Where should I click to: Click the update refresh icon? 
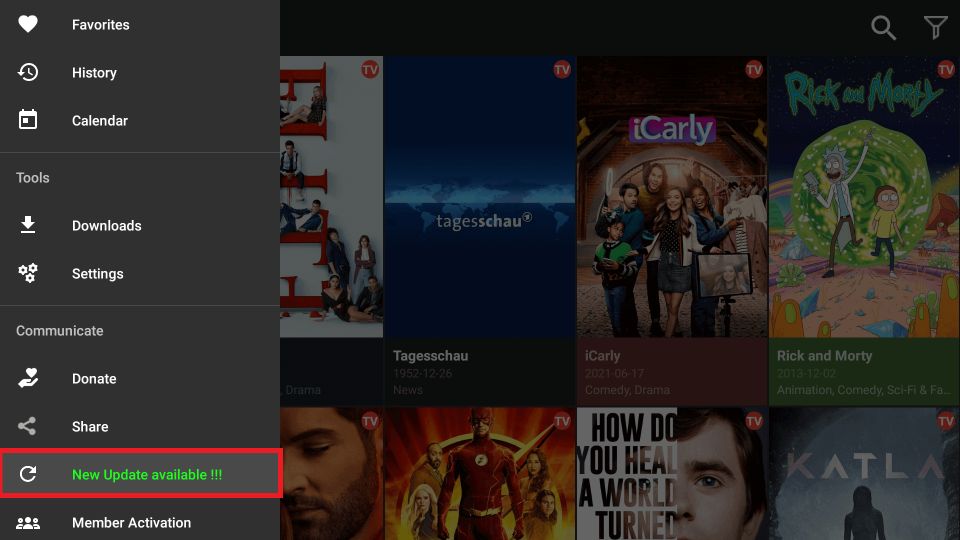tap(28, 474)
